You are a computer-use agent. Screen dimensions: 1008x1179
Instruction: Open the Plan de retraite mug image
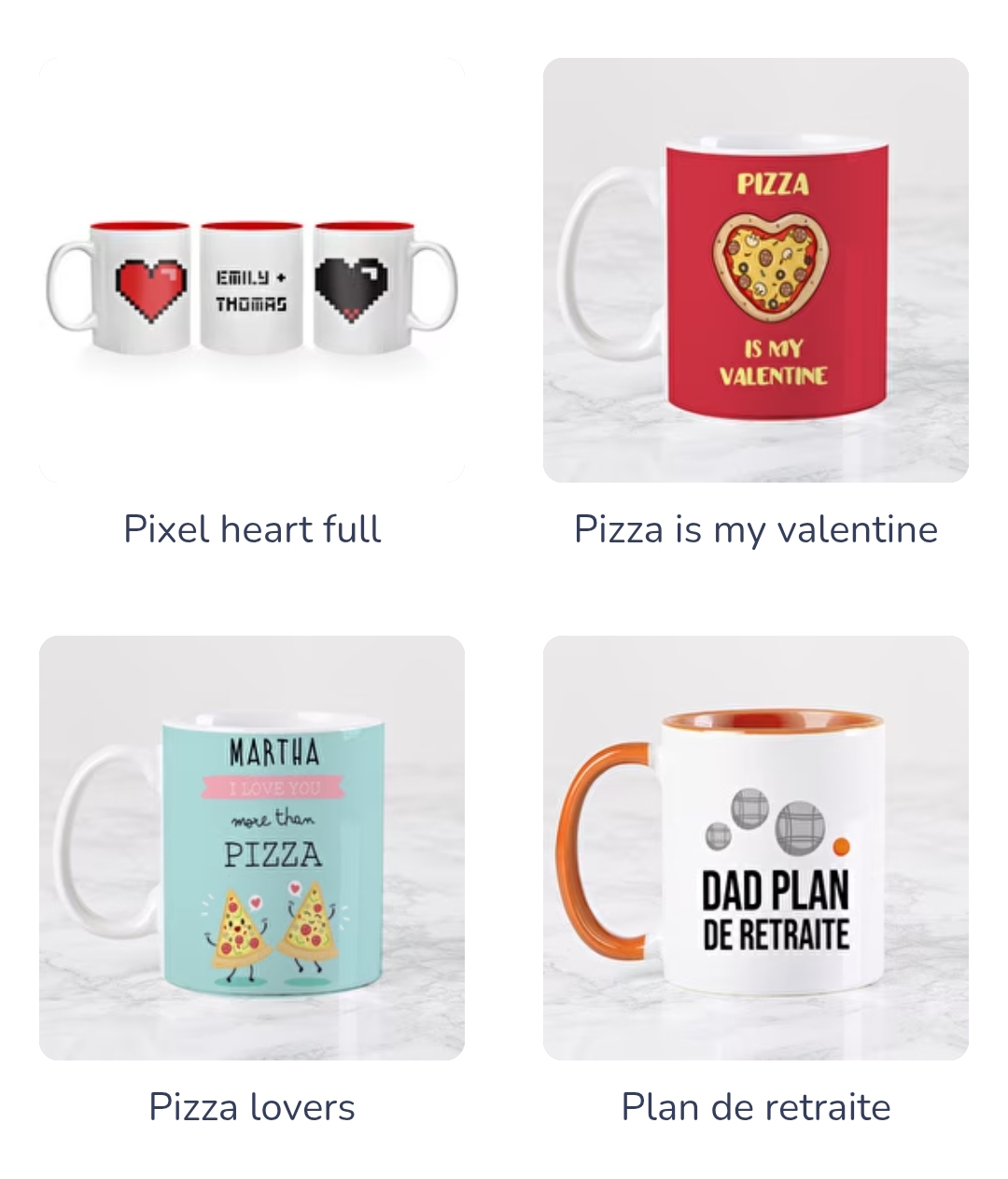[756, 848]
